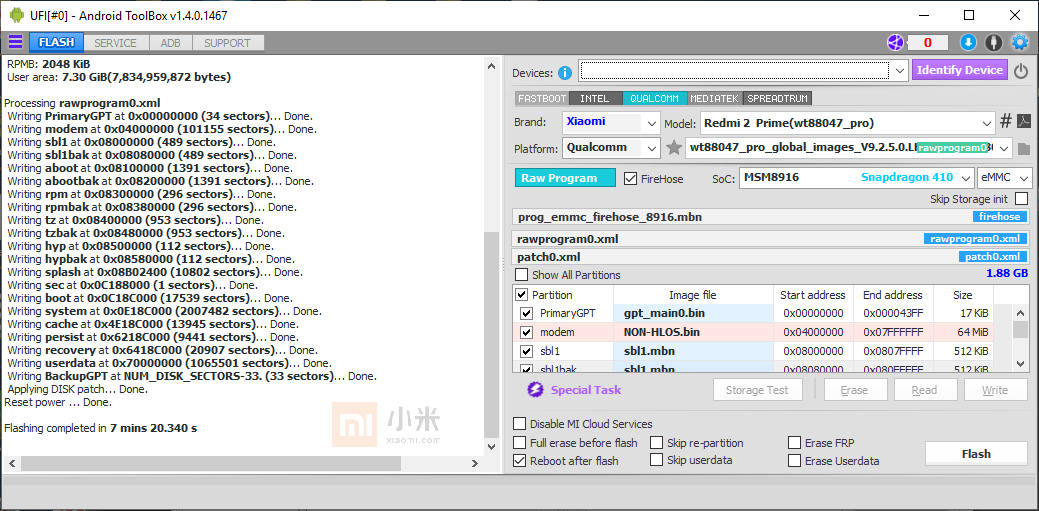Image resolution: width=1039 pixels, height=511 pixels.
Task: Open the SoC MSM8916 dropdown
Action: click(x=965, y=178)
